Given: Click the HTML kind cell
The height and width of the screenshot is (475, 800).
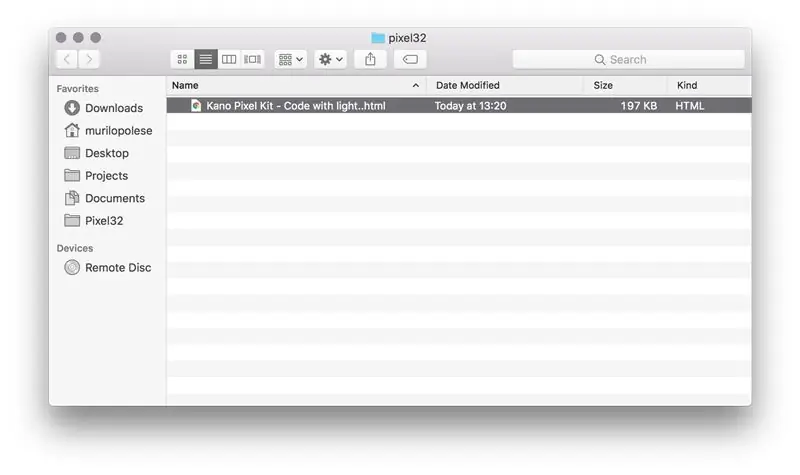Looking at the screenshot, I should tap(690, 106).
